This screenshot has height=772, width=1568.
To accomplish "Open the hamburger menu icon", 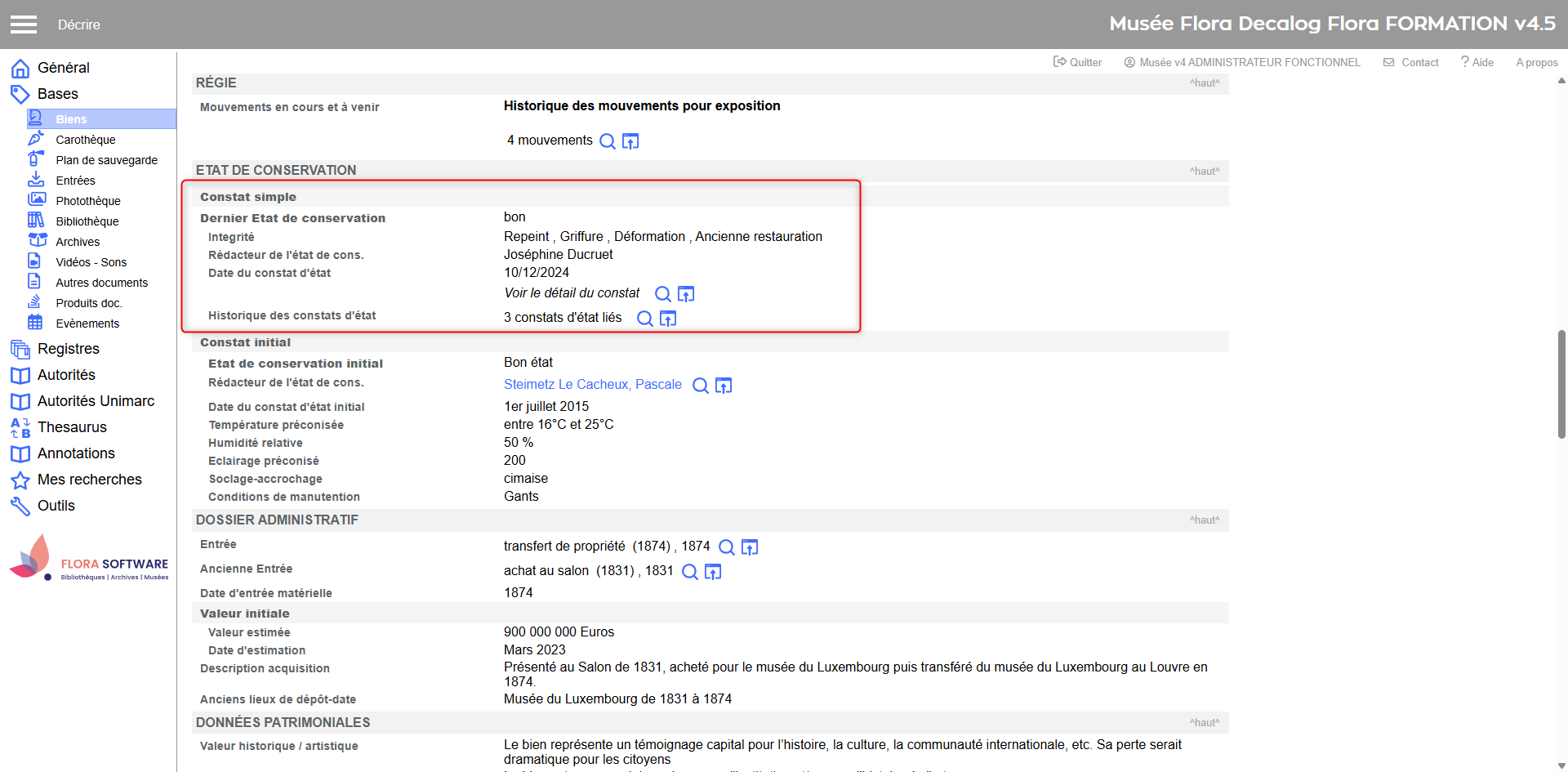I will point(24,25).
